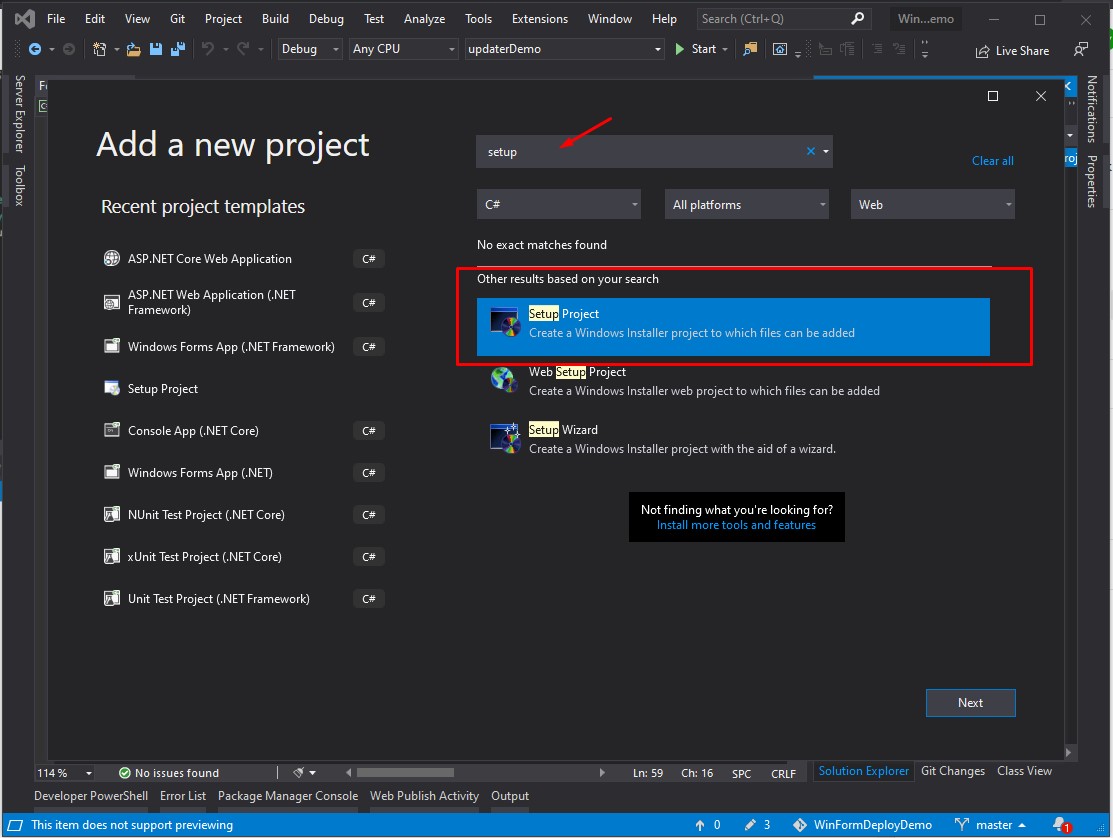Click the Clear all link

[x=992, y=161]
